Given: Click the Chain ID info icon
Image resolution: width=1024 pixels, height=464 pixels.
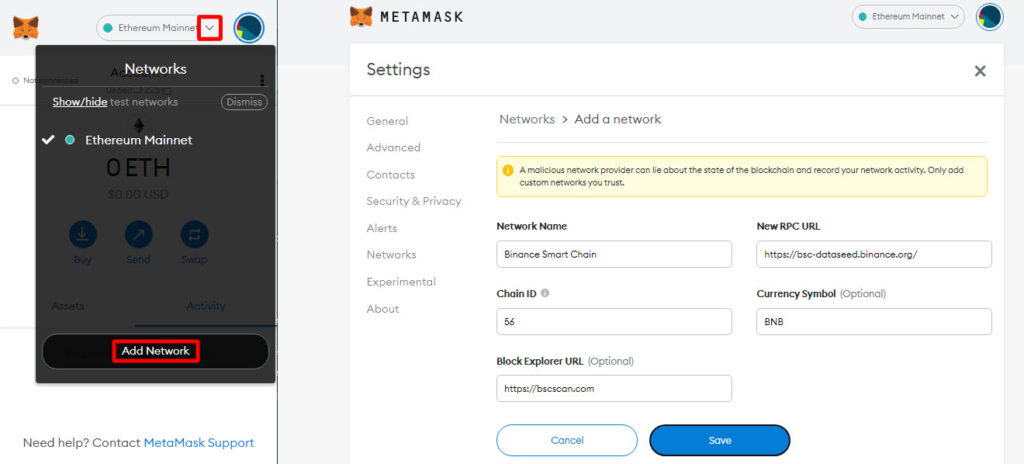Looking at the screenshot, I should click(545, 293).
